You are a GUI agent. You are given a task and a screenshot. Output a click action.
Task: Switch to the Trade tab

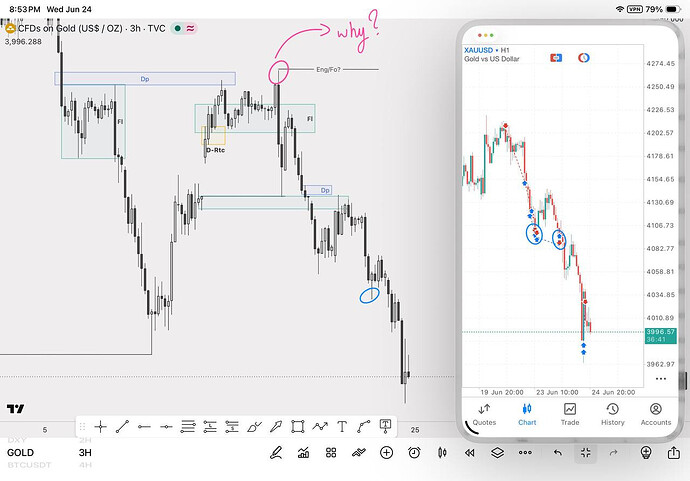click(570, 415)
